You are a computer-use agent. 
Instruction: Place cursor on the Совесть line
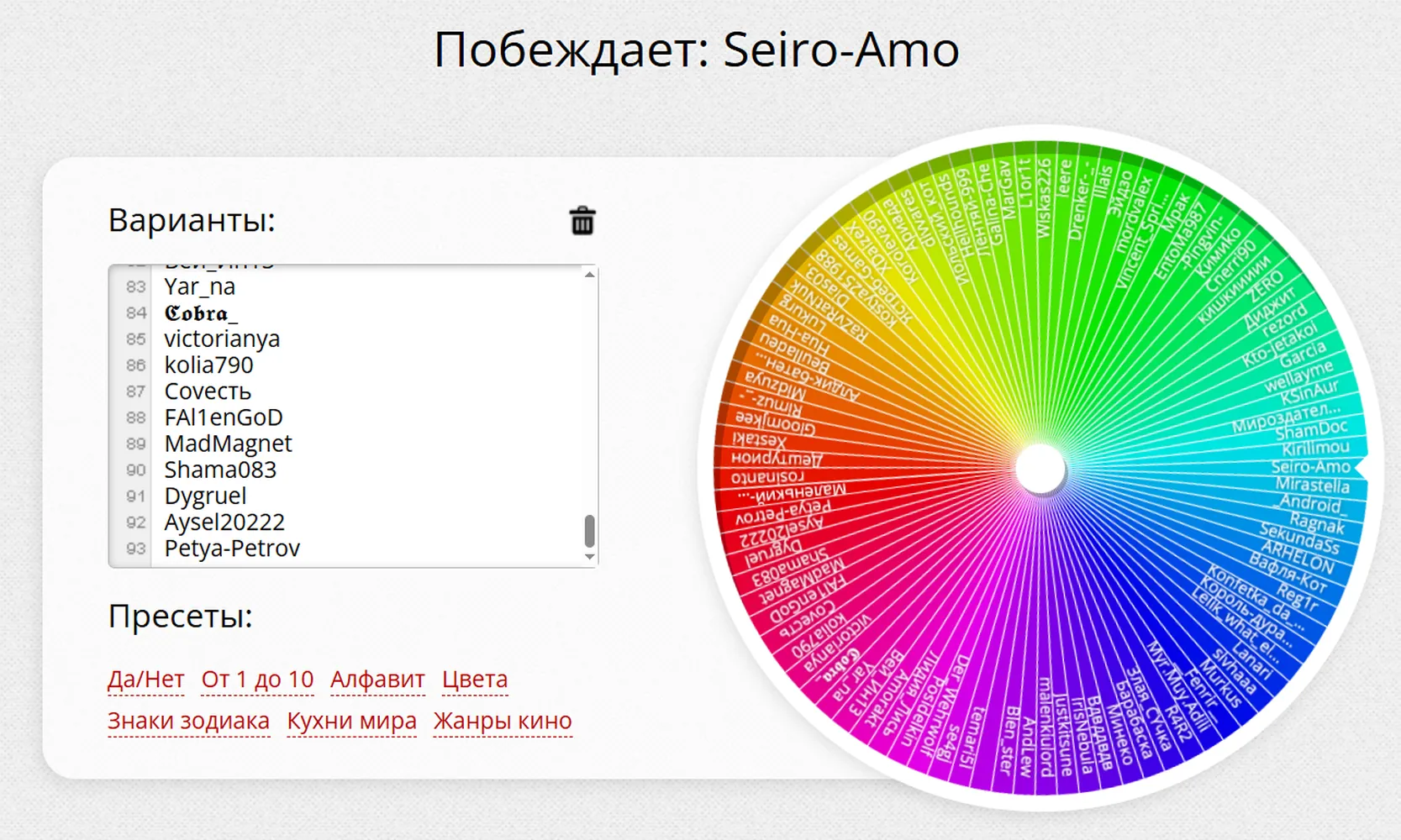(x=208, y=391)
